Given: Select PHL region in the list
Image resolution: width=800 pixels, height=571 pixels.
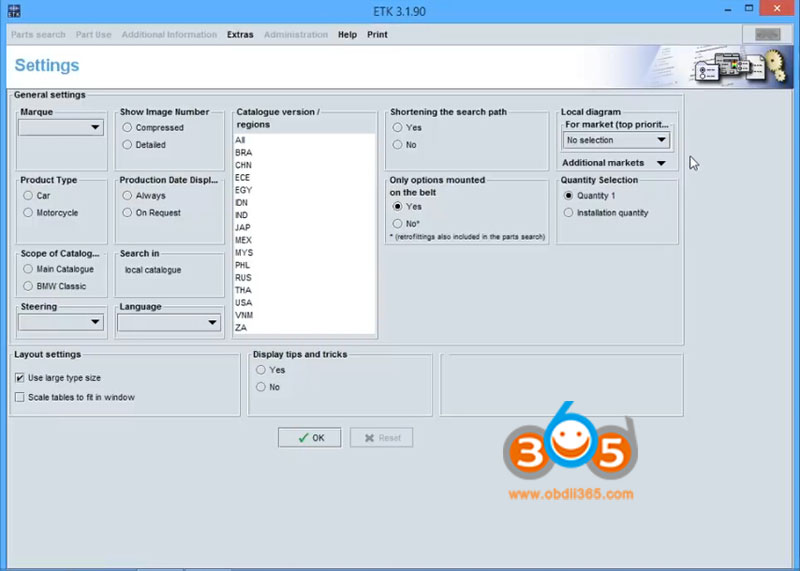Looking at the screenshot, I should [x=305, y=265].
